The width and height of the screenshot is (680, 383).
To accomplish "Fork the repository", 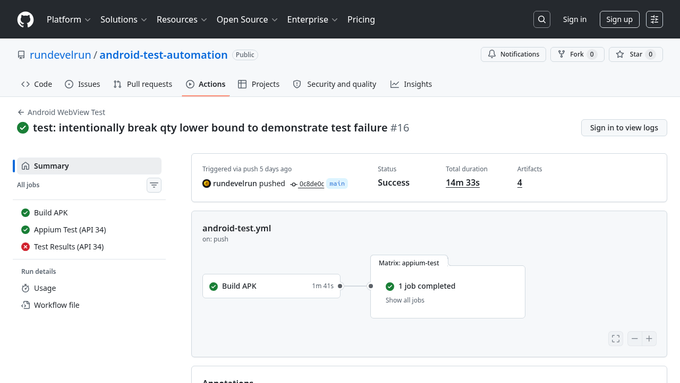I will [577, 54].
